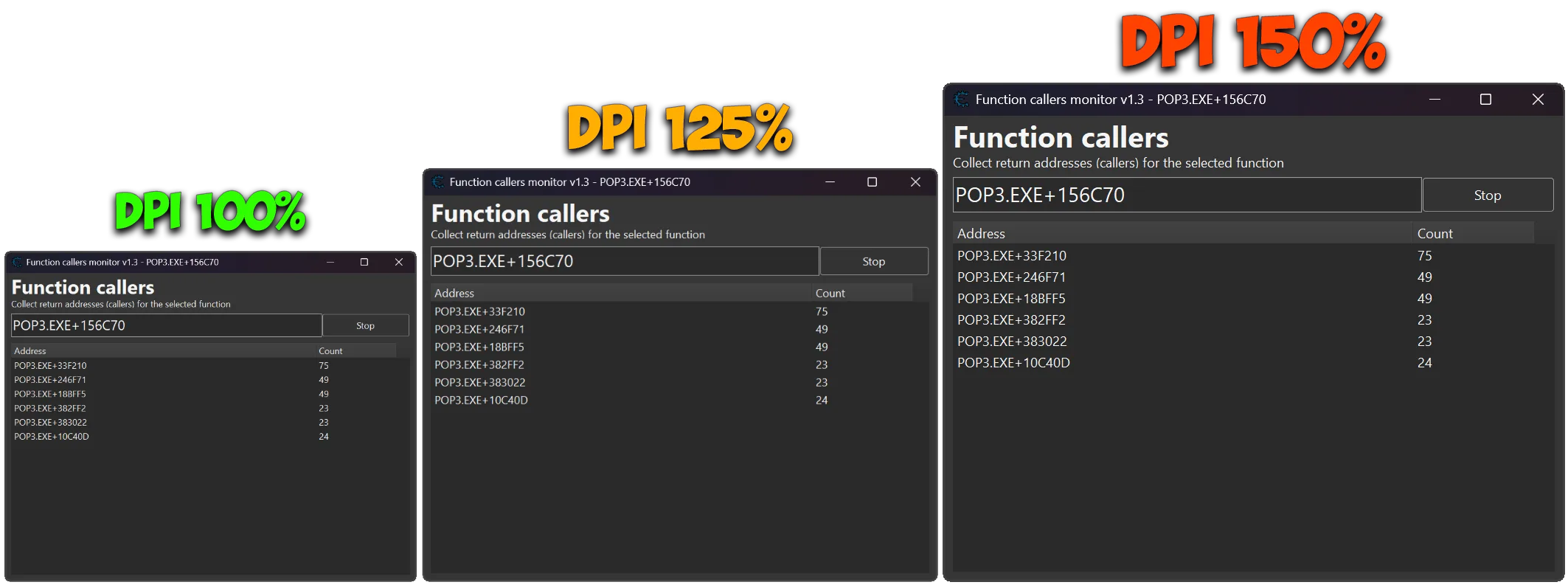This screenshot has width=1568, height=585.
Task: Select POP3.EXE+382FF2 row in the DPI 125% window
Action: pos(679,364)
